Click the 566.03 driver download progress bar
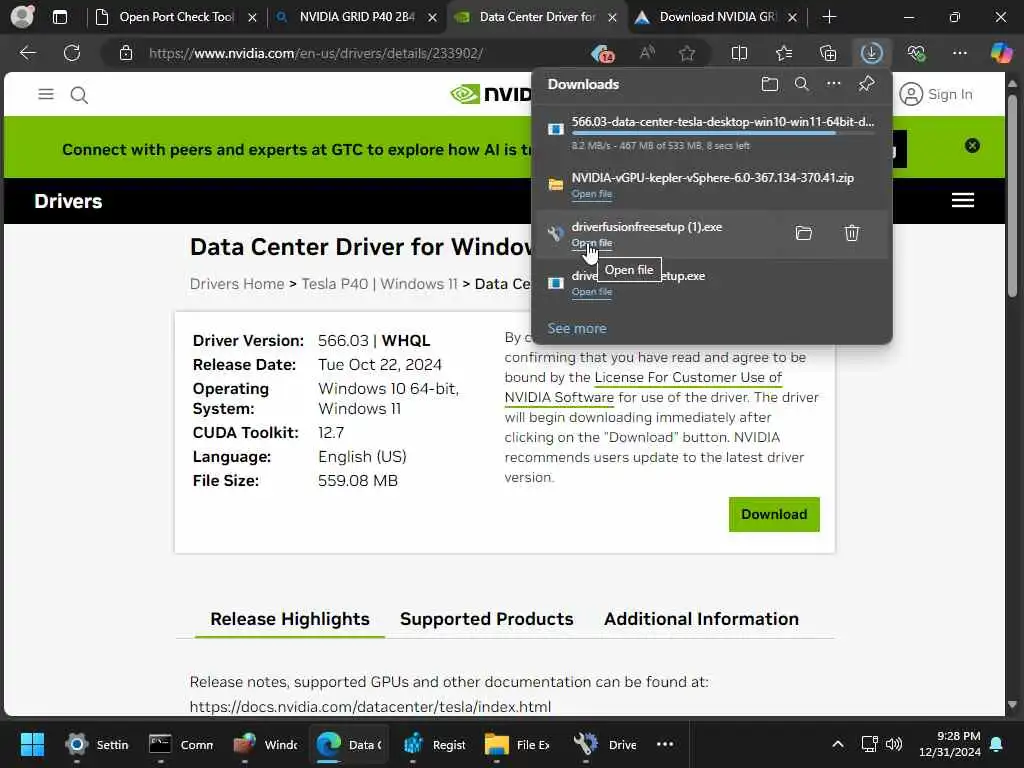 click(x=723, y=133)
